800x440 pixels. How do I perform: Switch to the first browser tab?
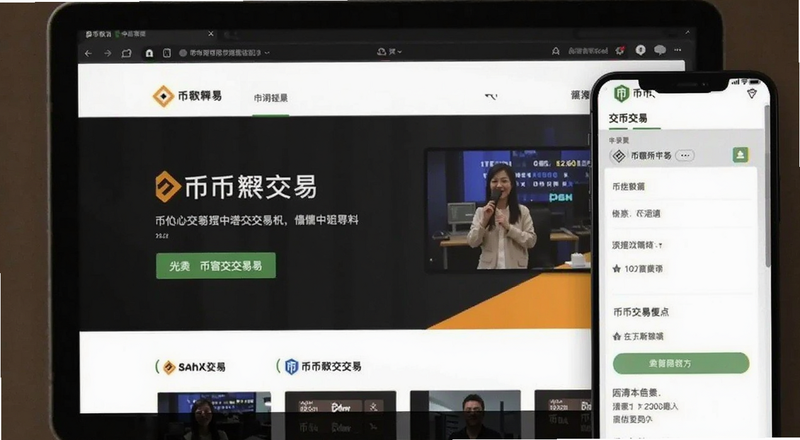click(x=98, y=34)
